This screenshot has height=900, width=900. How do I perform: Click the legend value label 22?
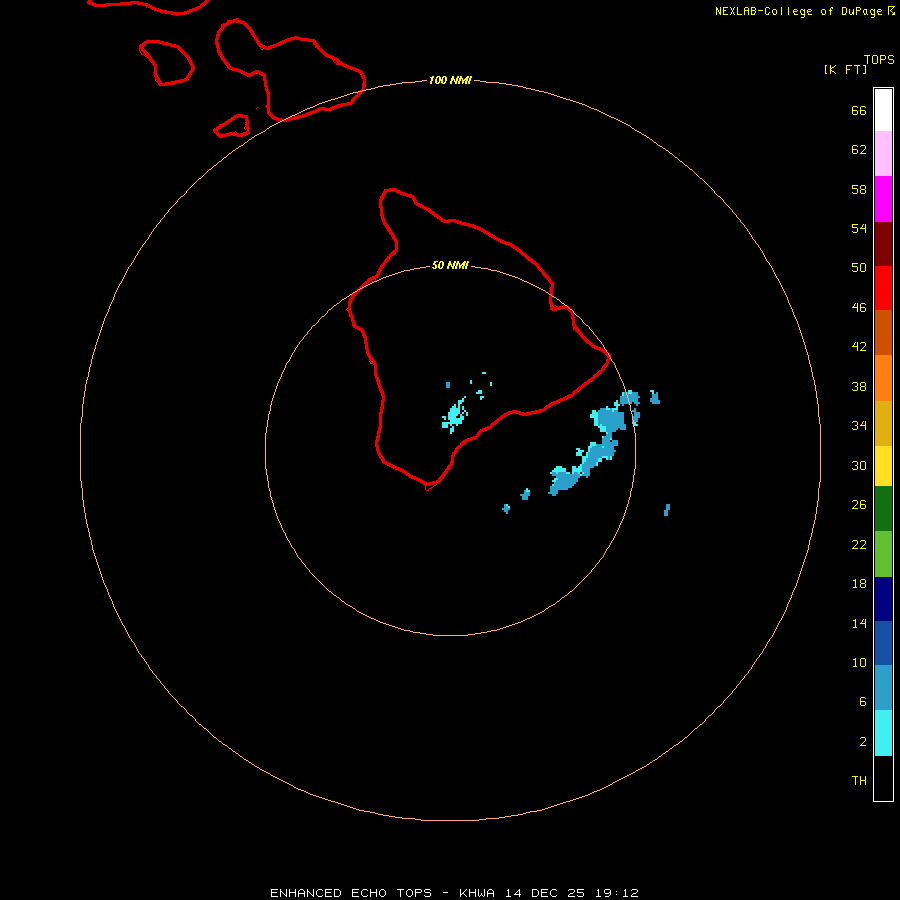(x=859, y=544)
